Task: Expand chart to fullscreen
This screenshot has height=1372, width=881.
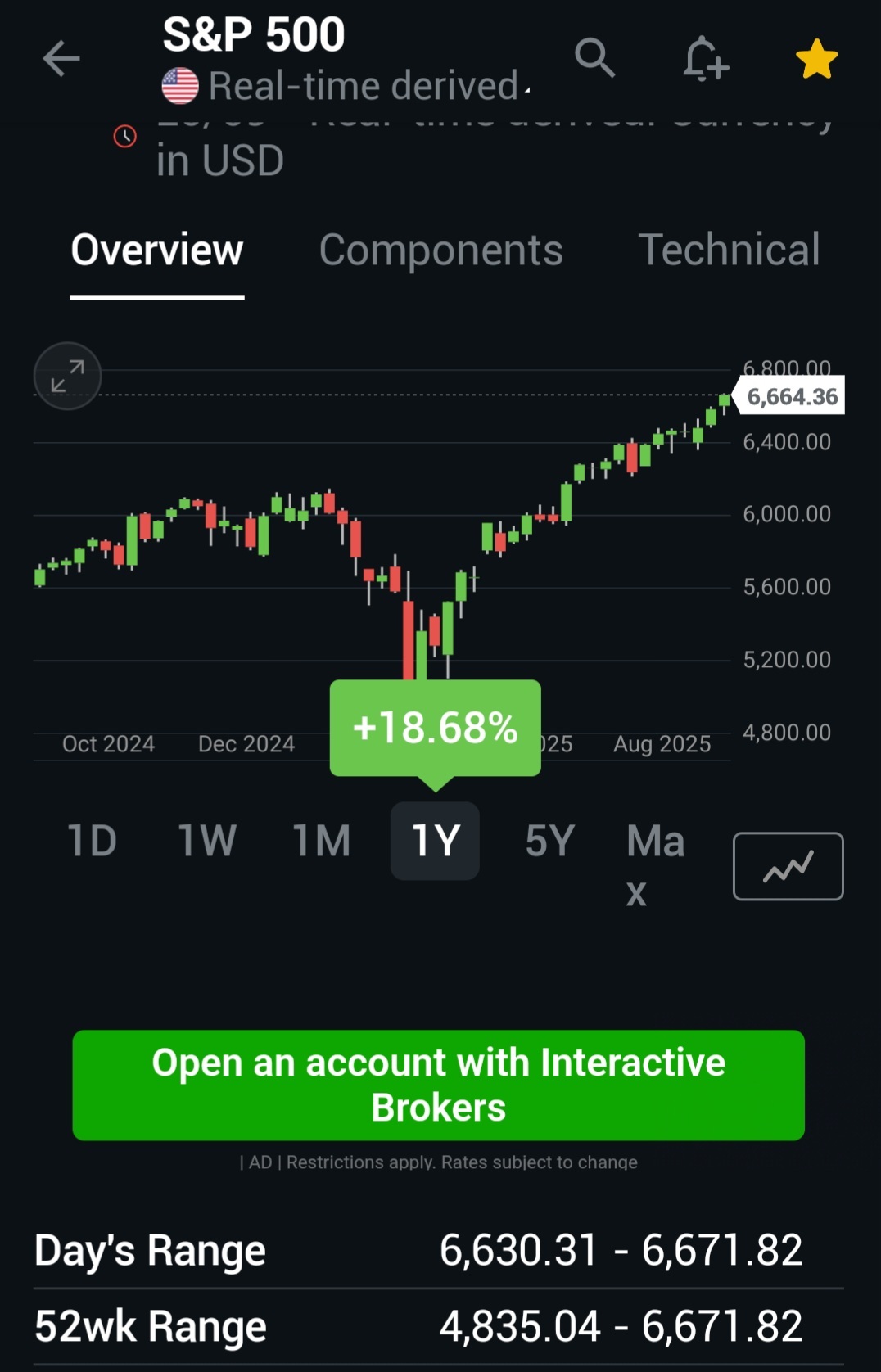Action: coord(67,376)
